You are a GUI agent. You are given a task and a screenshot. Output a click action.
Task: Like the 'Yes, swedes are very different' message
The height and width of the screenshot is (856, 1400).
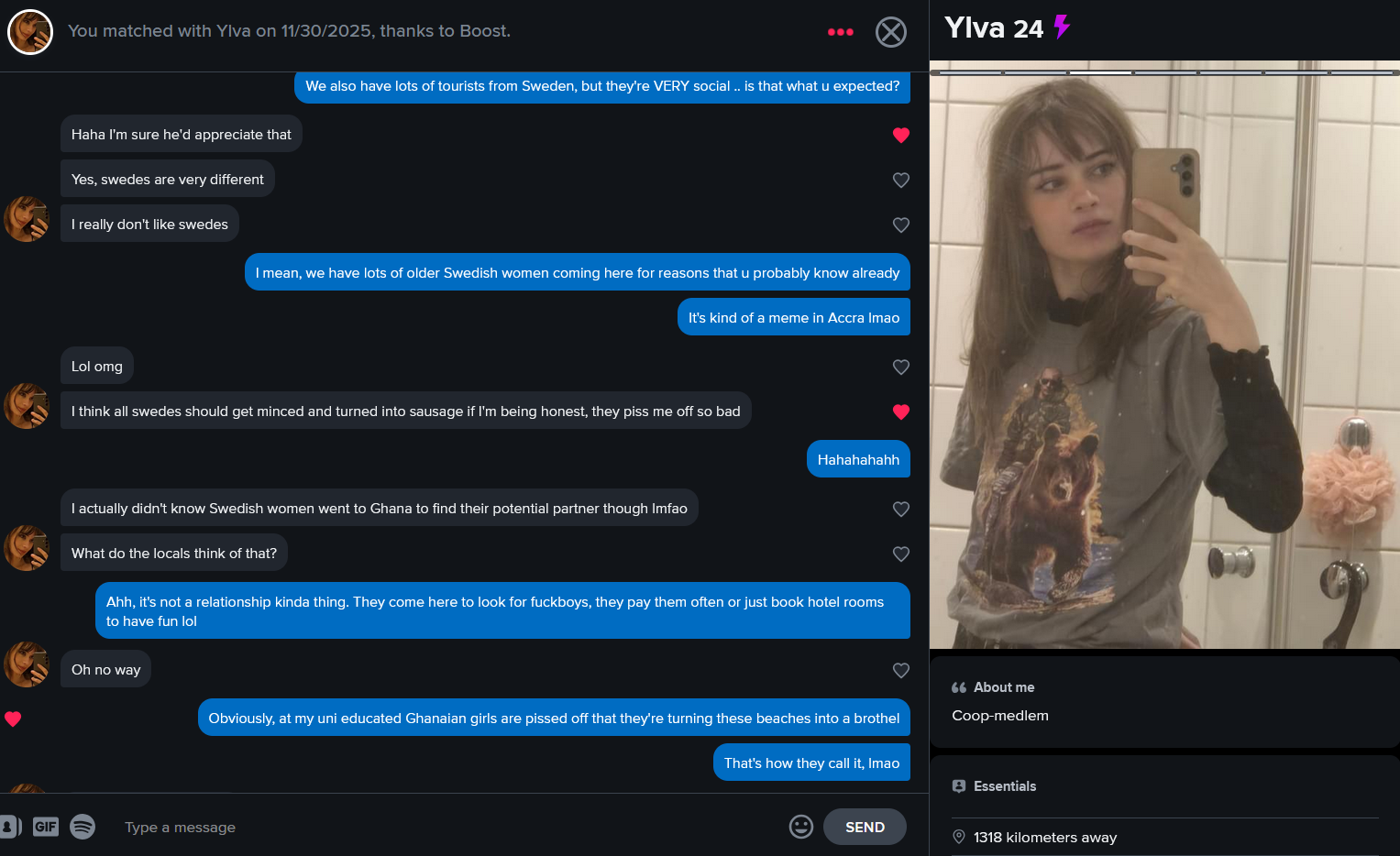(x=901, y=180)
